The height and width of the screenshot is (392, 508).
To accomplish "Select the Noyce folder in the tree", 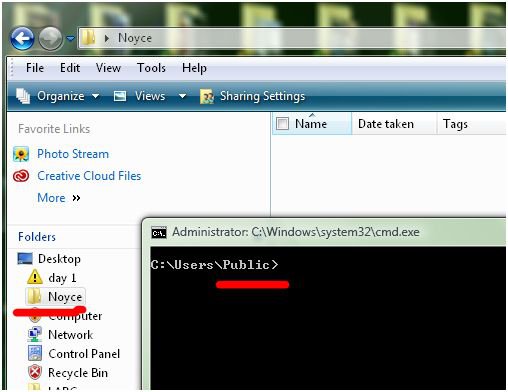I will tap(65, 297).
